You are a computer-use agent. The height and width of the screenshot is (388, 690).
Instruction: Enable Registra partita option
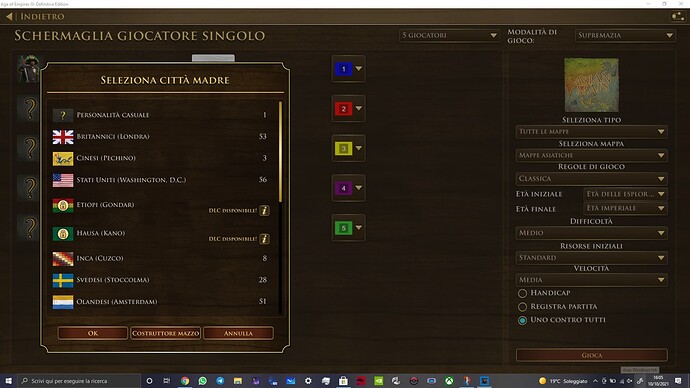pyautogui.click(x=522, y=307)
